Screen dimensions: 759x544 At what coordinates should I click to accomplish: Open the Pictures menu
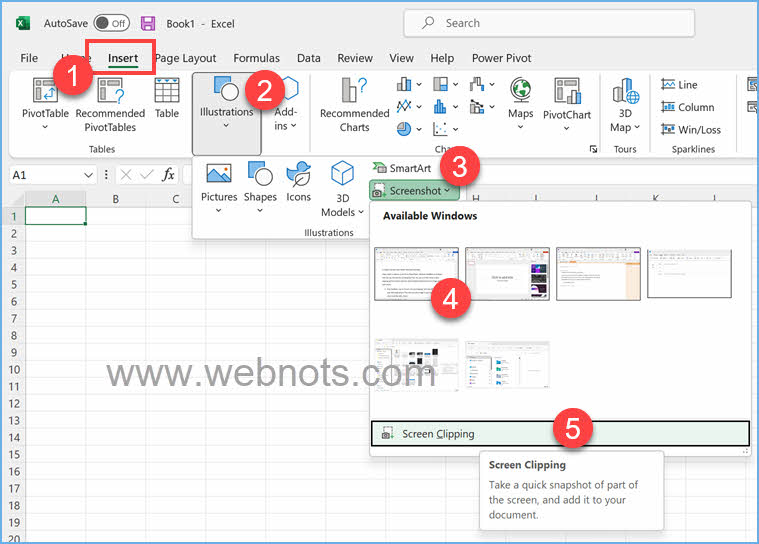click(219, 188)
